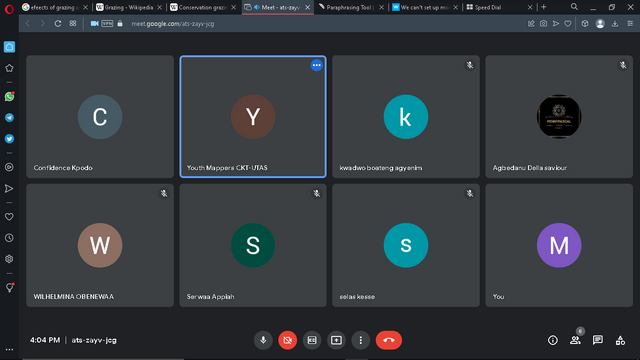Open options on Youth Mappers tile
Image resolution: width=640 pixels, height=360 pixels.
[x=316, y=65]
